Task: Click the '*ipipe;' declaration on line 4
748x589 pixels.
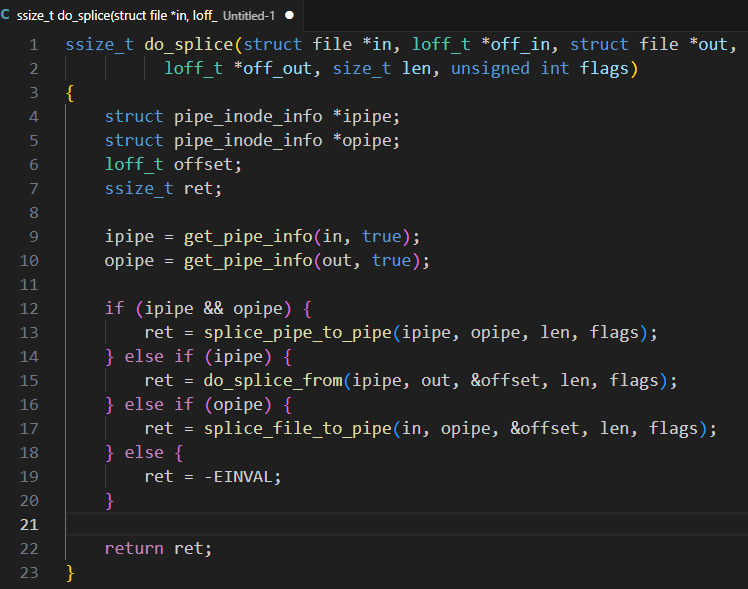Action: pyautogui.click(x=366, y=117)
